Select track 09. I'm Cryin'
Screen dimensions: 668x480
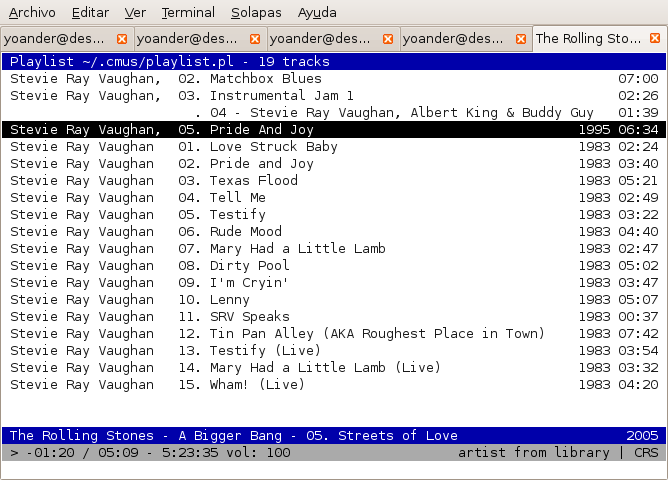334,283
